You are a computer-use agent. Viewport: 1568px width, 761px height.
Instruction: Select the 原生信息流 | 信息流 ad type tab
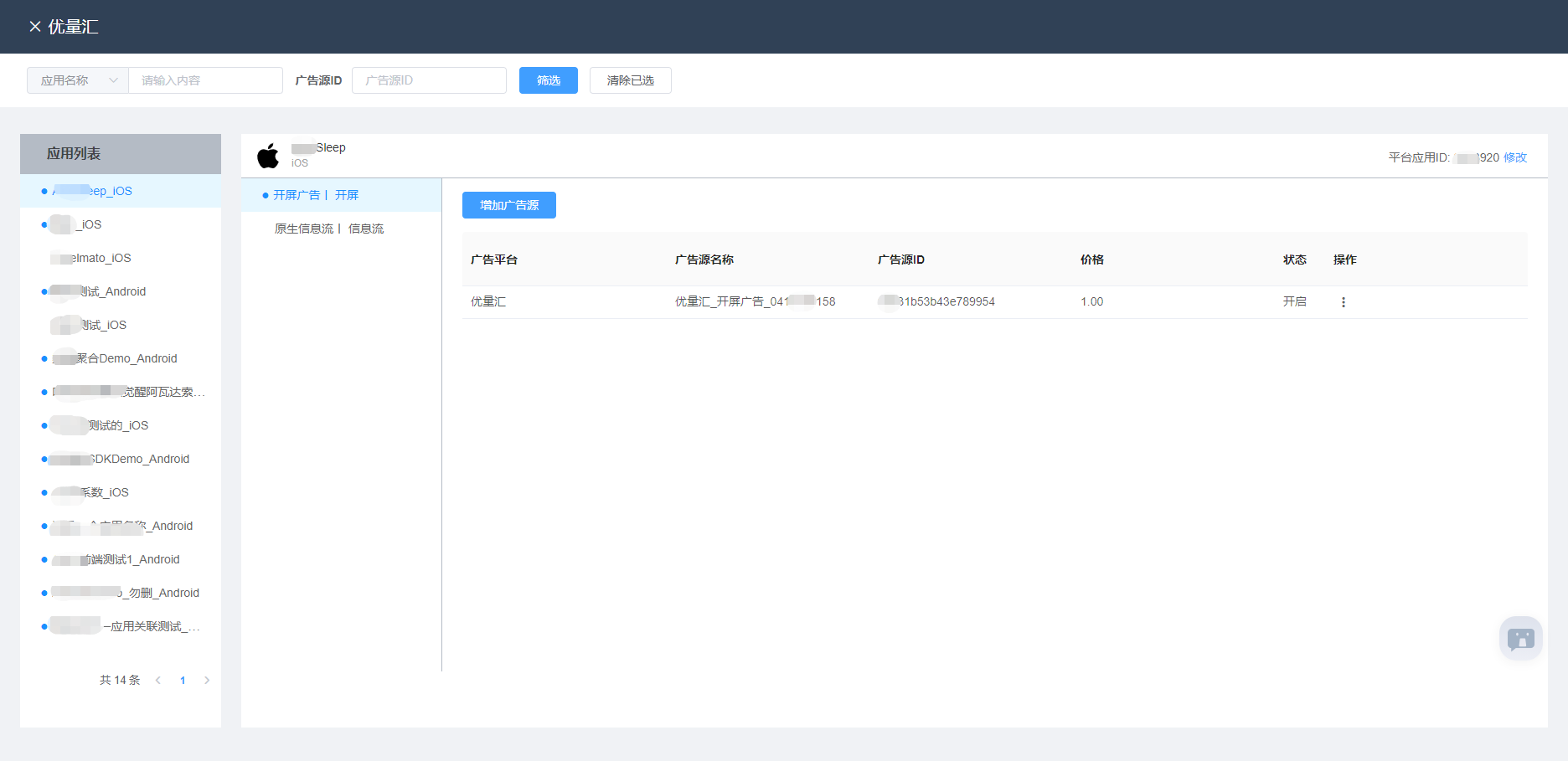click(341, 229)
